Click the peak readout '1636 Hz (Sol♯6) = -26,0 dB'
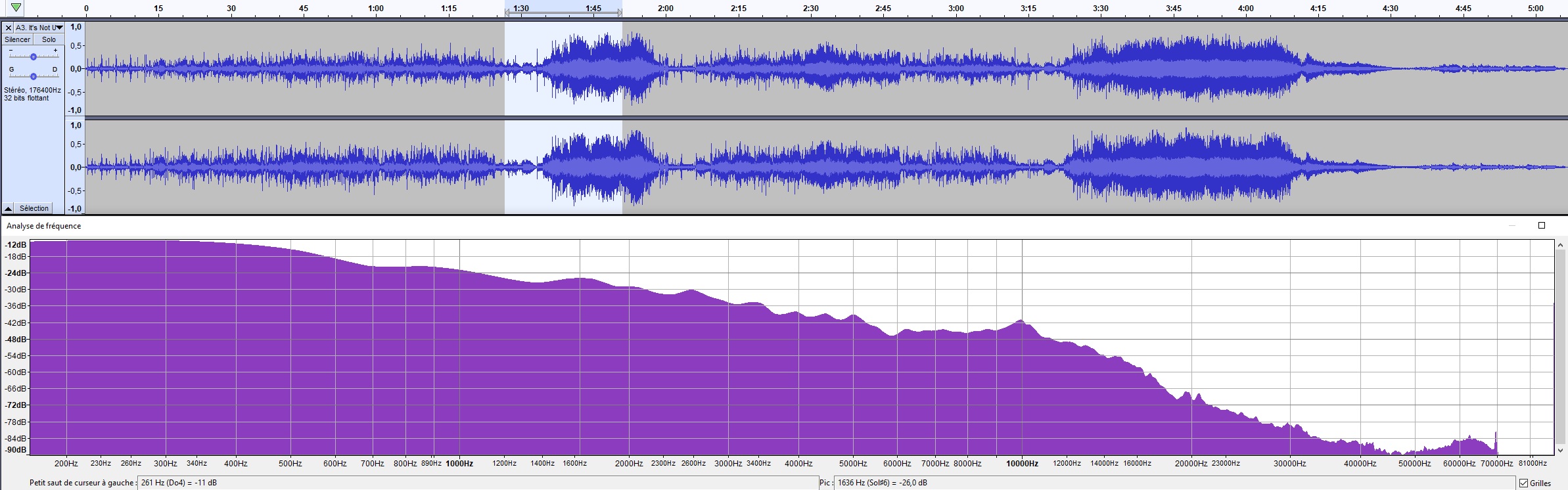 pyautogui.click(x=883, y=483)
